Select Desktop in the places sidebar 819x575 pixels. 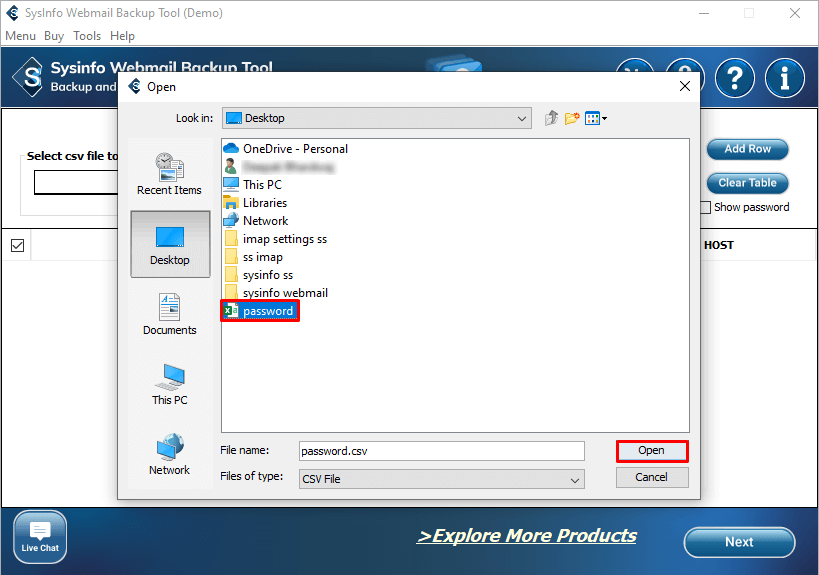click(x=170, y=244)
